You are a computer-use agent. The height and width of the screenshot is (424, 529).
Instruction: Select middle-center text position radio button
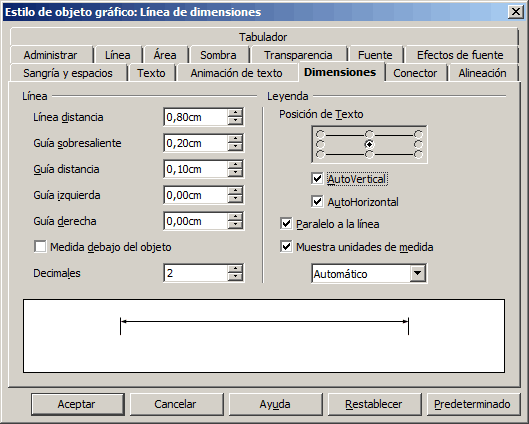pyautogui.click(x=369, y=144)
